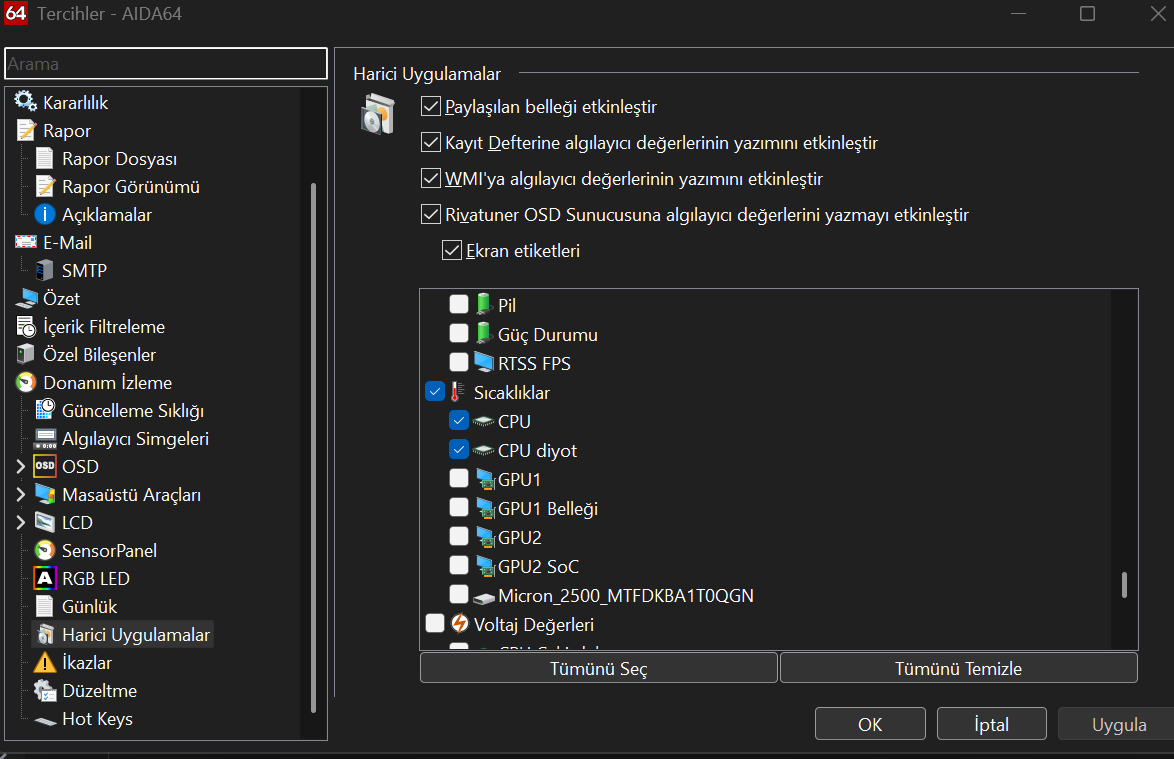The height and width of the screenshot is (759, 1174).
Task: Click the OSD icon in tree
Action: pos(45,466)
